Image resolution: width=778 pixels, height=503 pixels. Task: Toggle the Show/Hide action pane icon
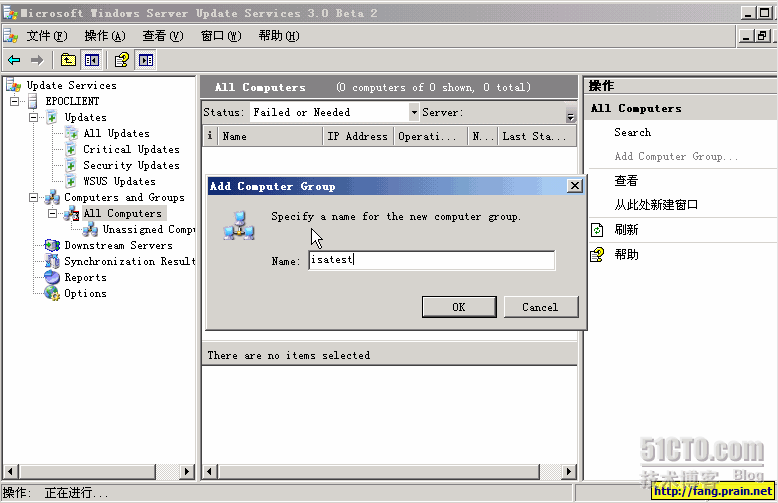tap(146, 61)
